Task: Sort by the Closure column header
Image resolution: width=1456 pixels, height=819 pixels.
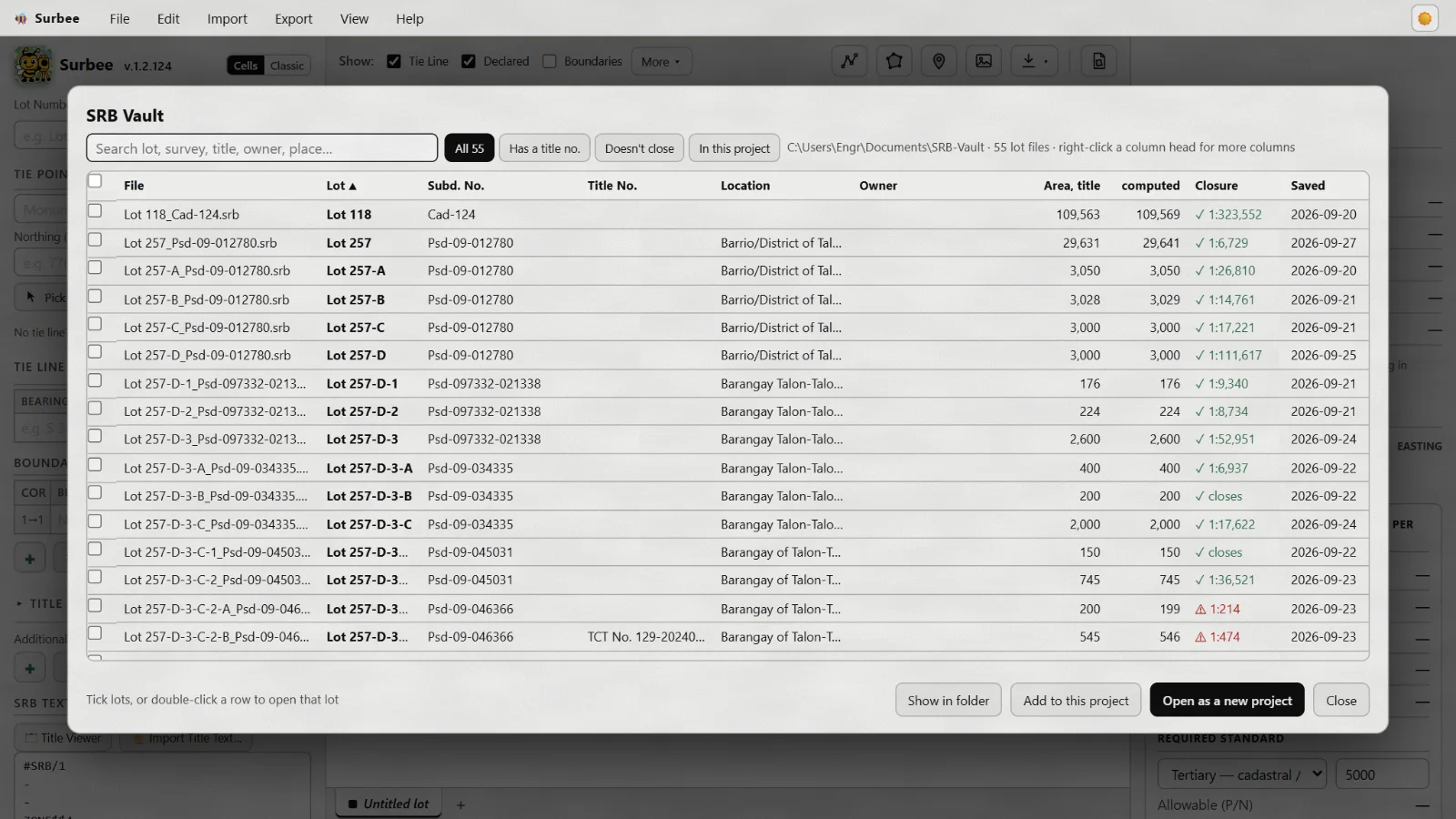Action: [x=1216, y=186]
